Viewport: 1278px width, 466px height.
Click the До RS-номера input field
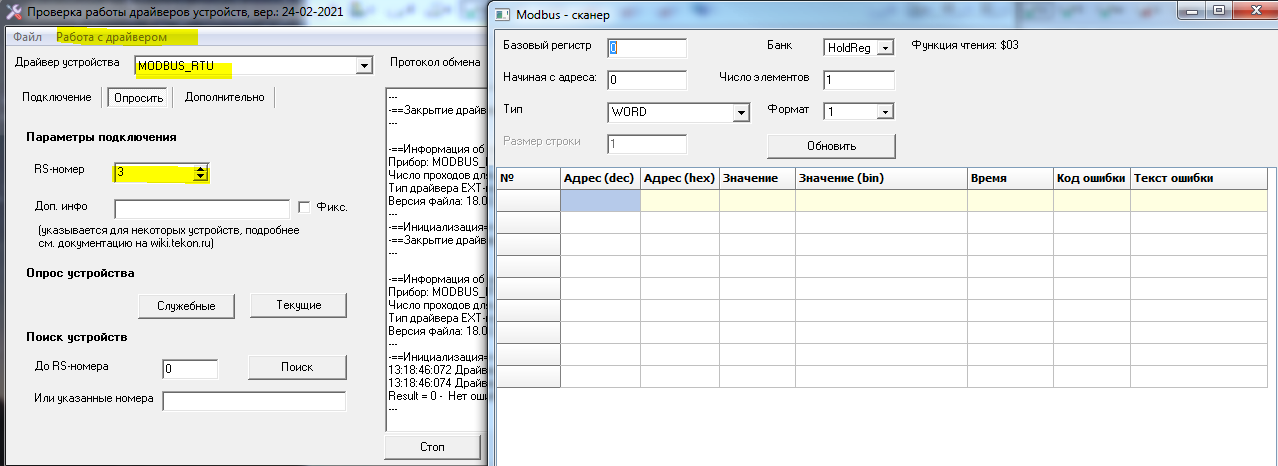coord(190,369)
